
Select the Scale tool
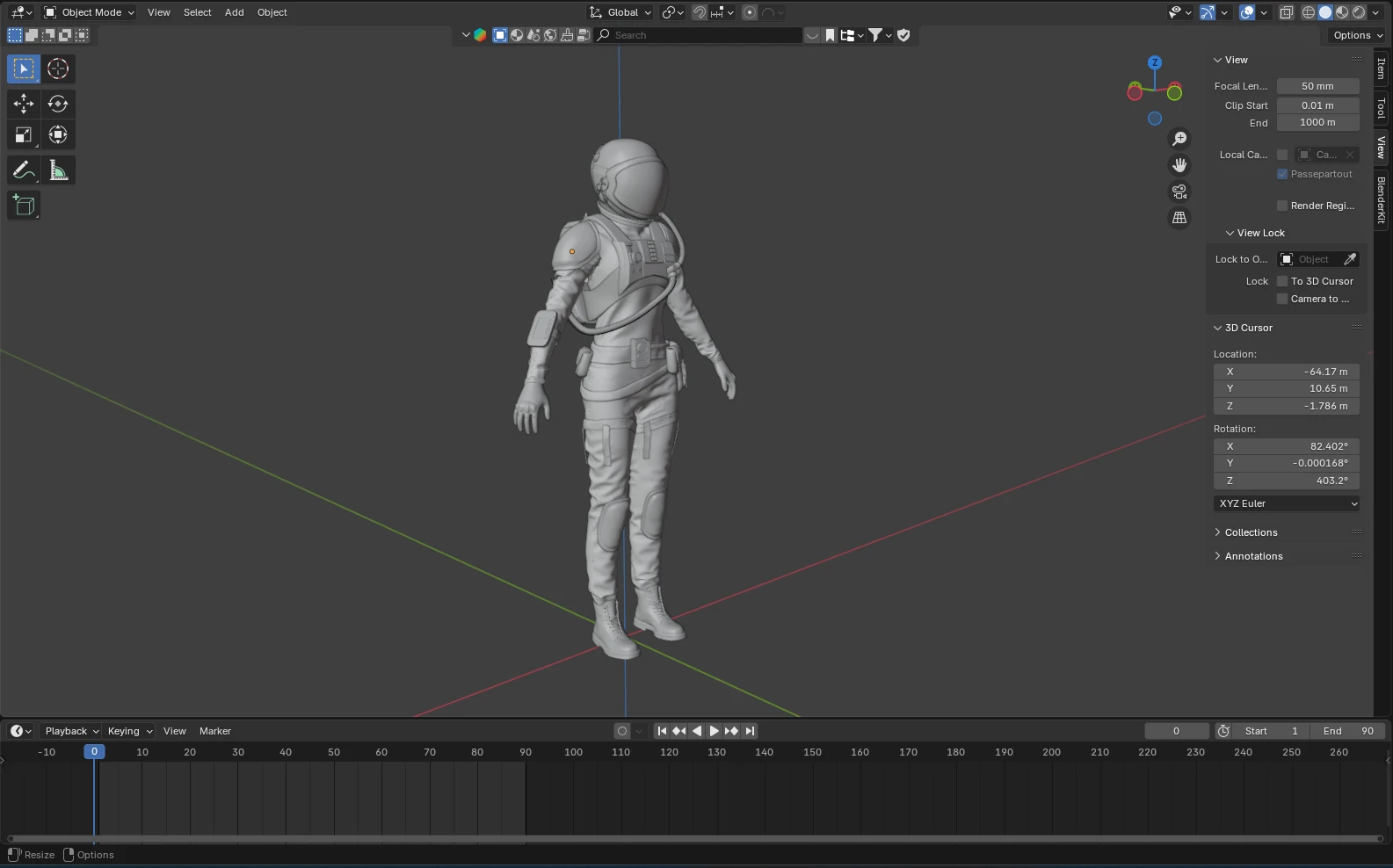pyautogui.click(x=24, y=135)
